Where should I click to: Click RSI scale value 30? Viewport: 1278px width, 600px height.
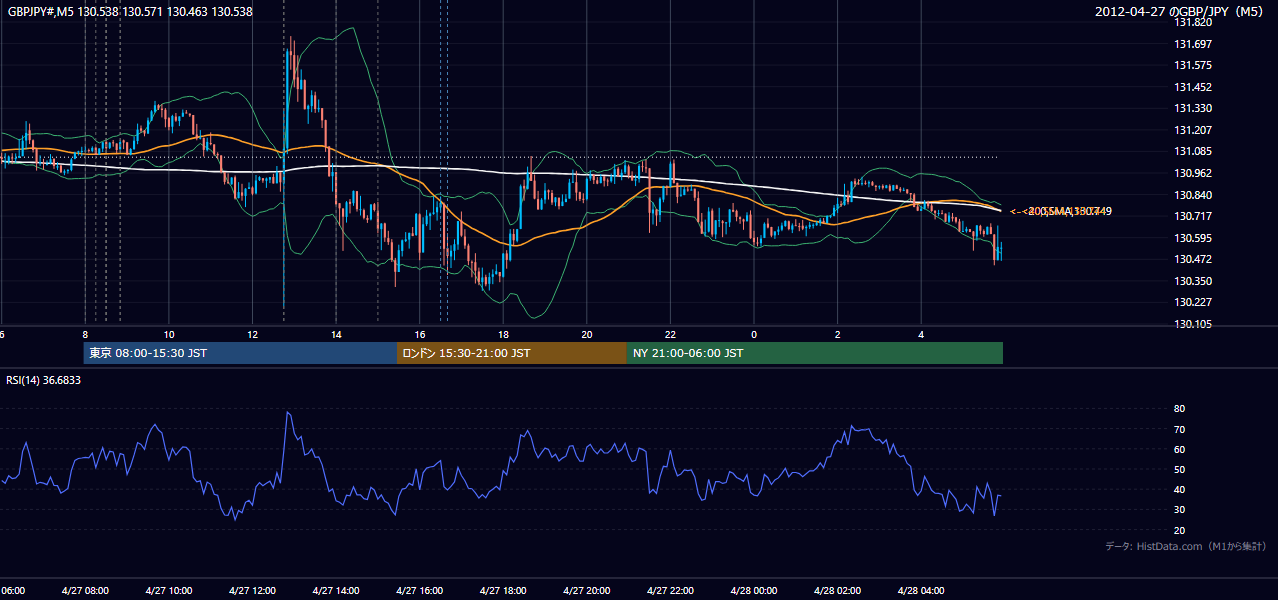[1179, 510]
